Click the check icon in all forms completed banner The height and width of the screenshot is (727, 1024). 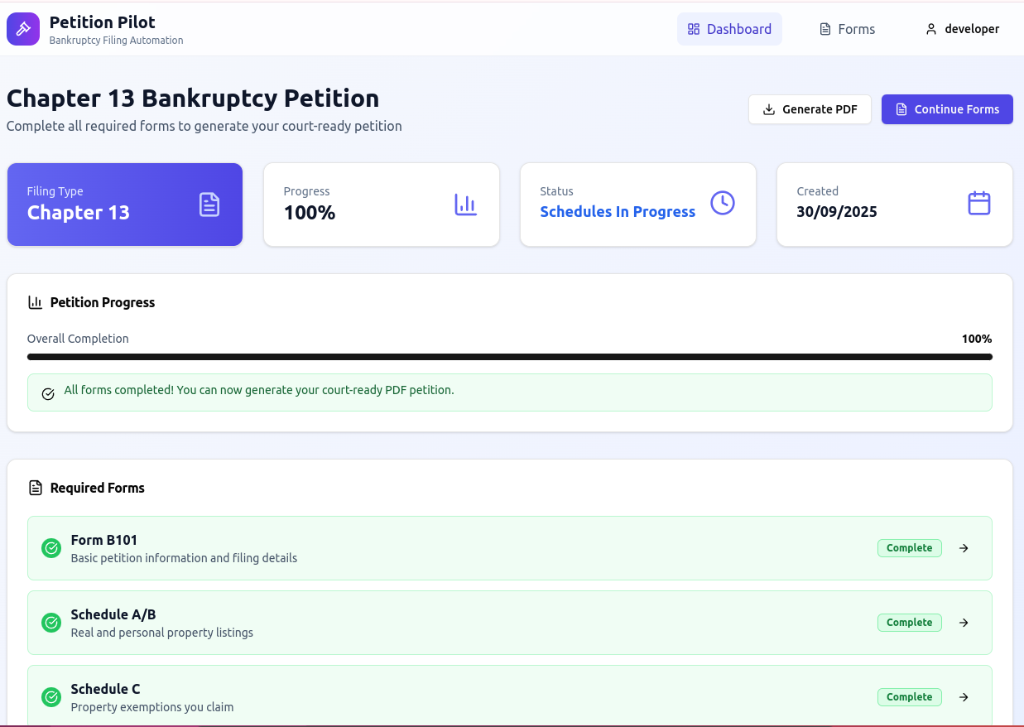48,394
